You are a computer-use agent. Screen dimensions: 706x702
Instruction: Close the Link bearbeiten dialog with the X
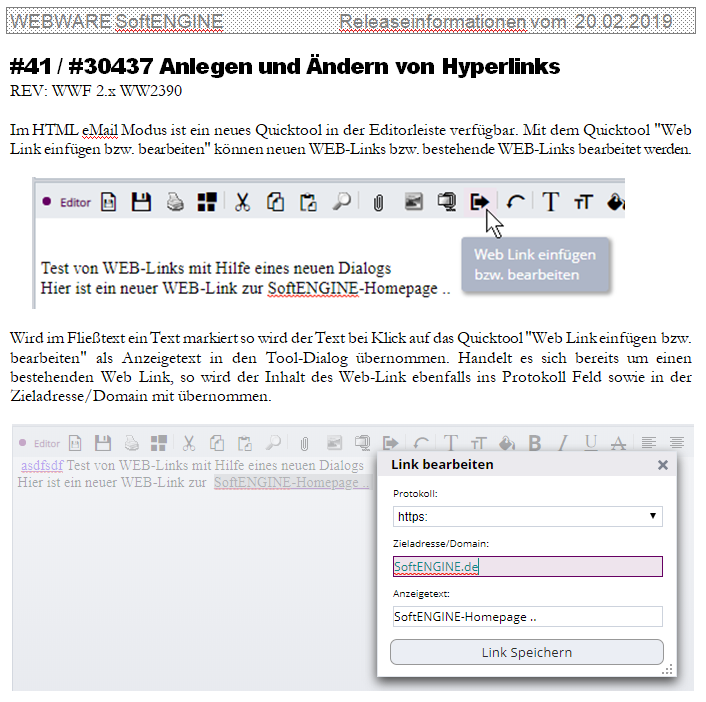coord(663,465)
